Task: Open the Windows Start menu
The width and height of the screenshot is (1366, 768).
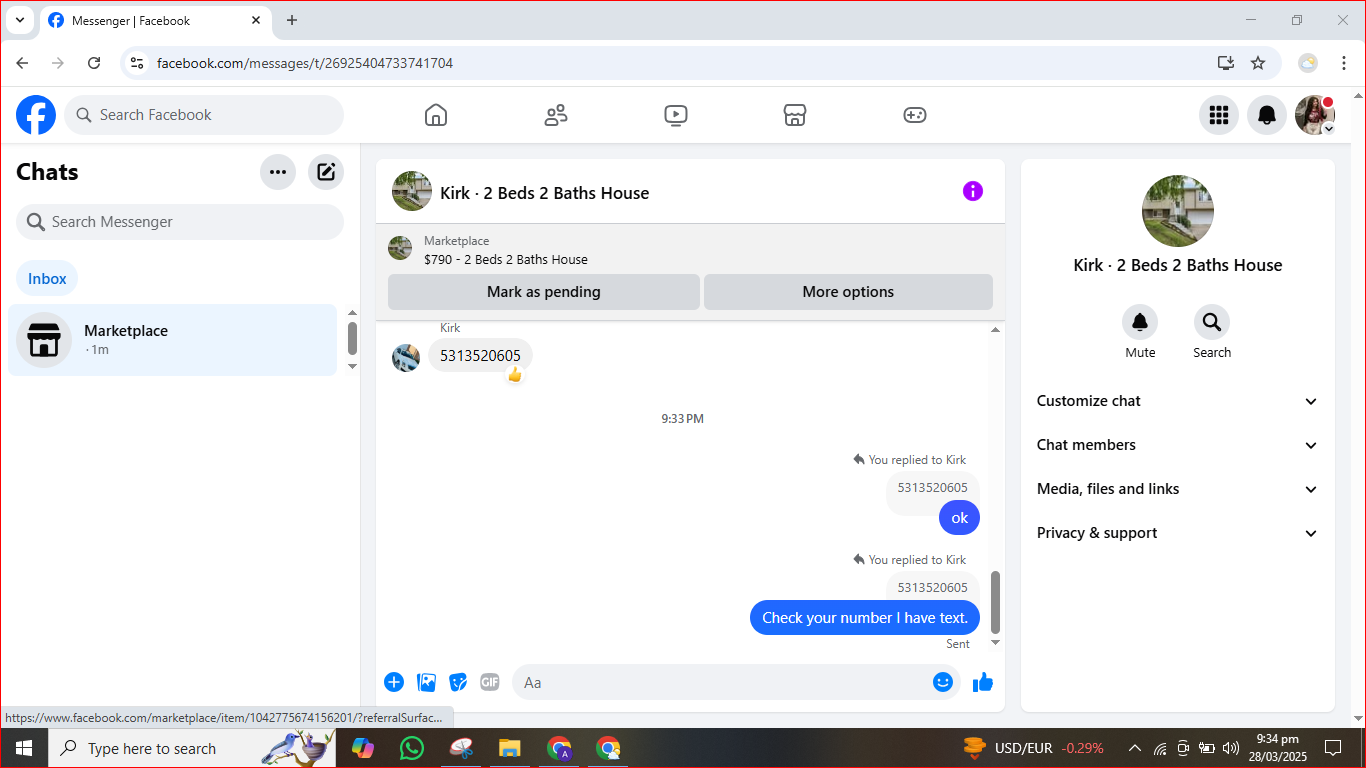Action: pyautogui.click(x=24, y=748)
